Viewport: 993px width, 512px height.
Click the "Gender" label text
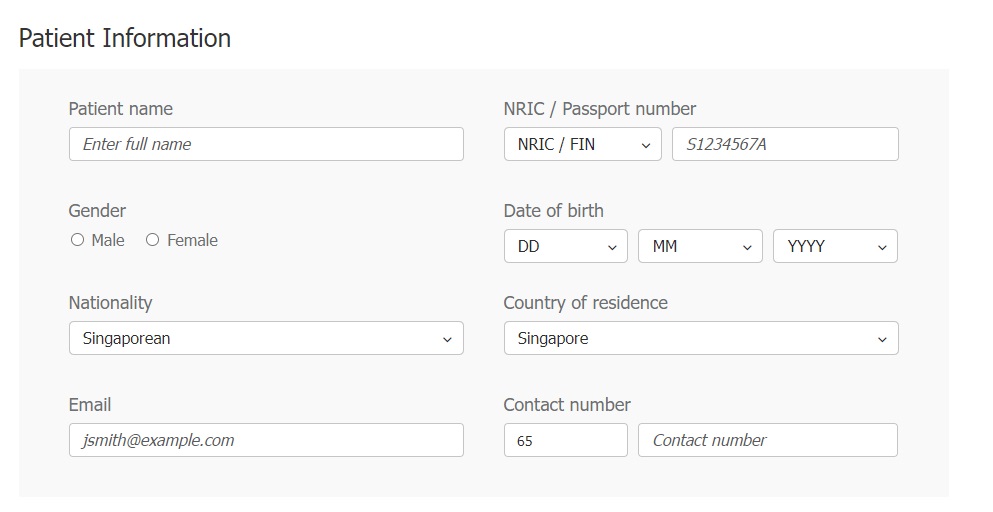point(97,211)
